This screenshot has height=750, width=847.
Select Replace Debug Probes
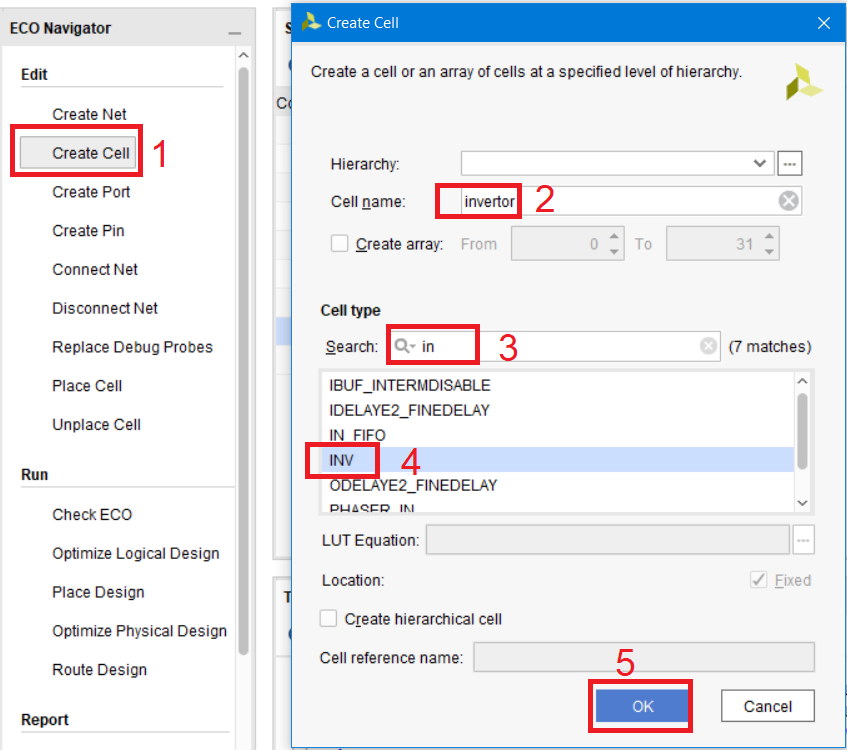coord(132,347)
